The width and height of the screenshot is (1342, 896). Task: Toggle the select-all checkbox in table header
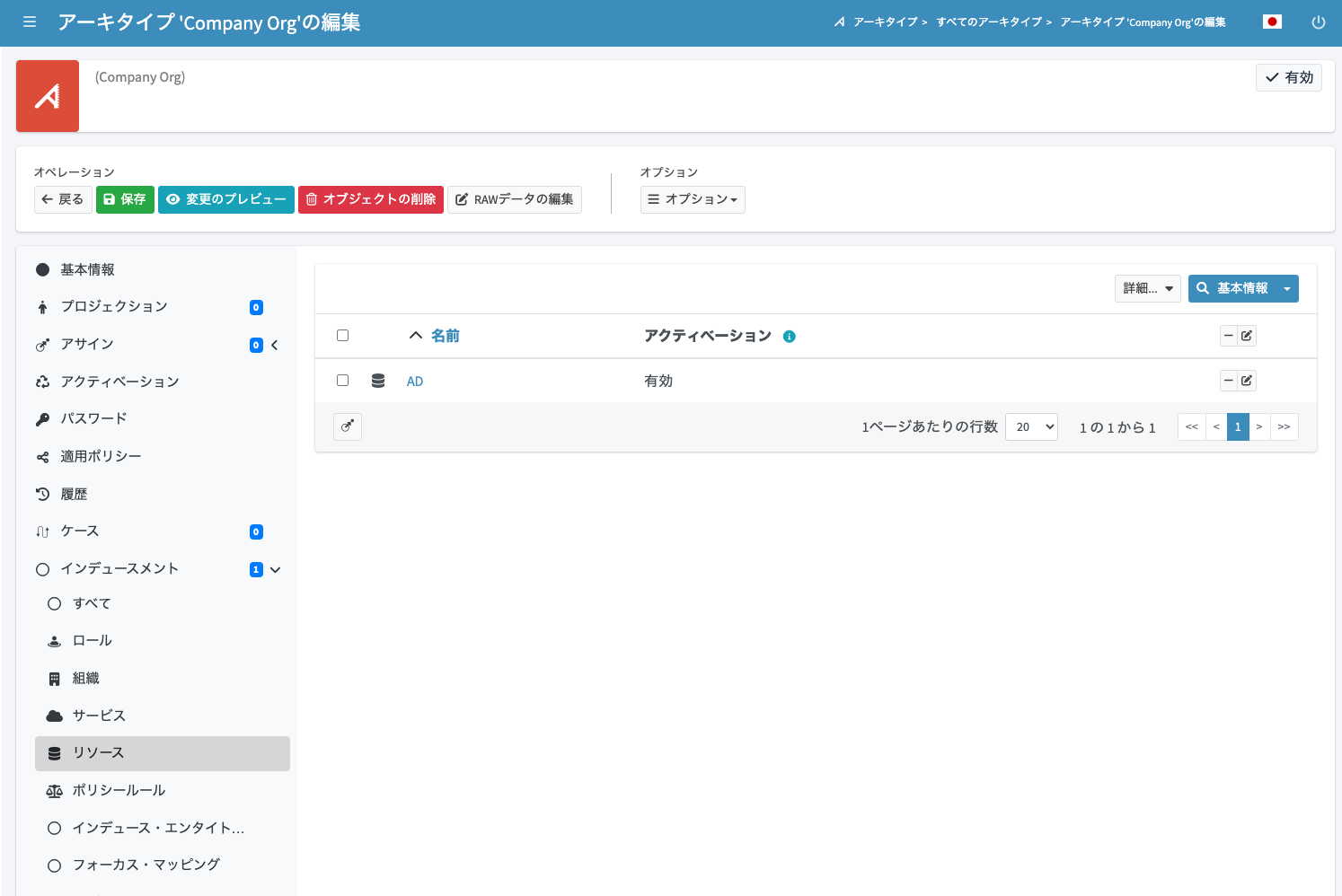(x=342, y=335)
